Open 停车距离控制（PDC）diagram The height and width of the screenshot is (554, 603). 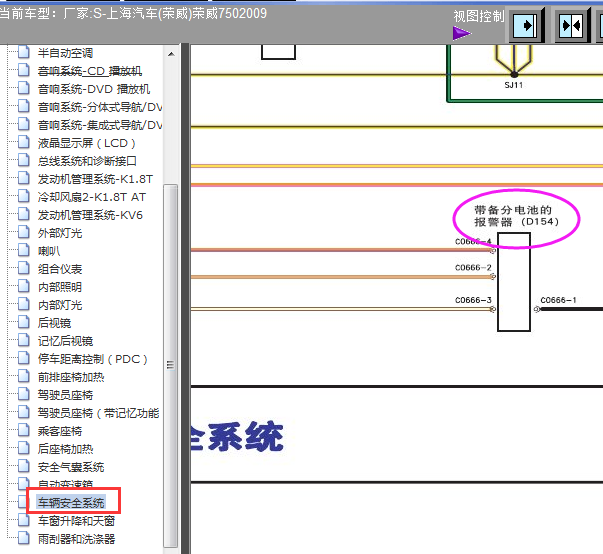point(93,359)
